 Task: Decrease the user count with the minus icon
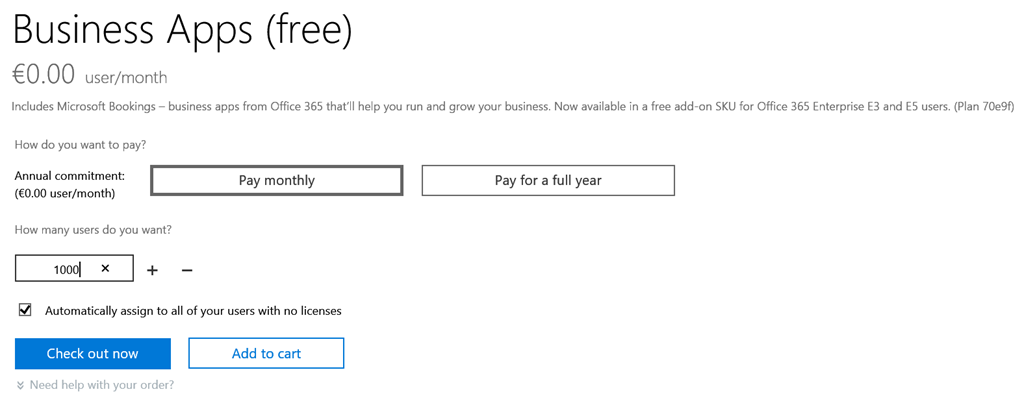(187, 270)
